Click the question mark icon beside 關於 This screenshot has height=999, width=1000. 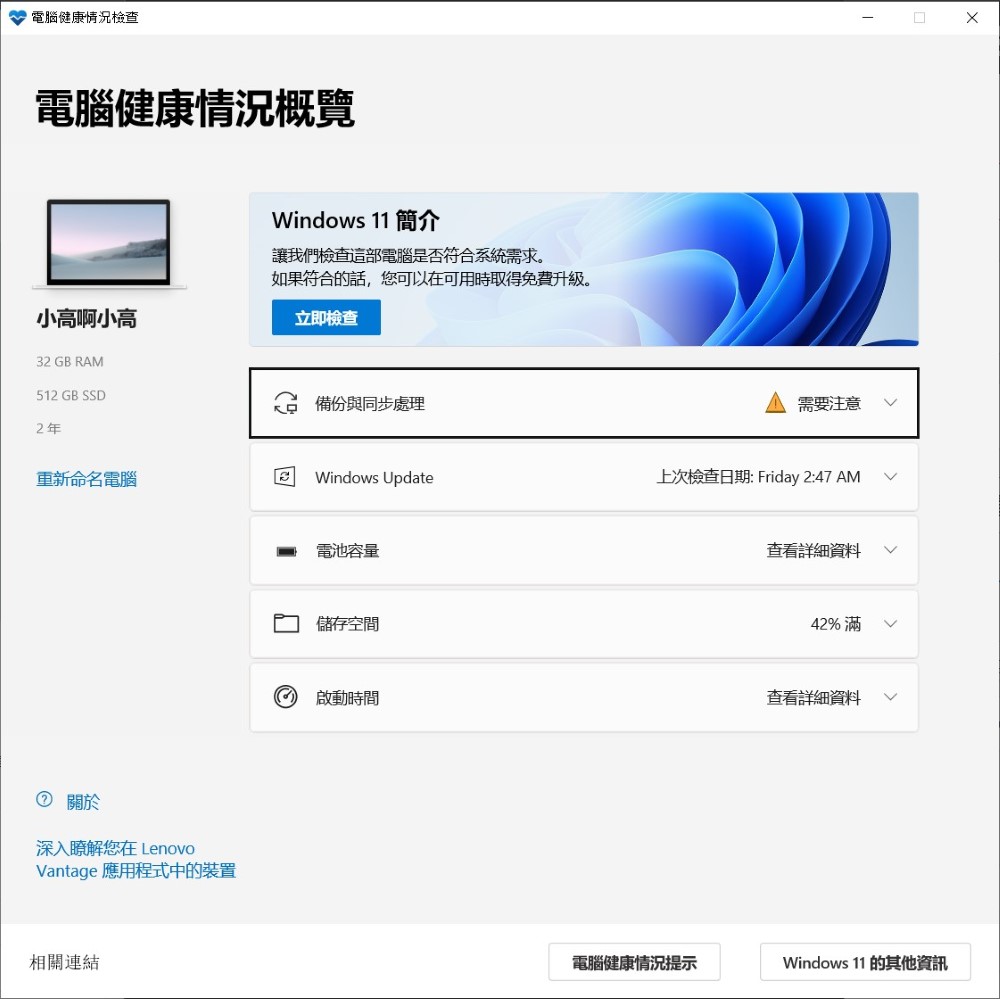(x=44, y=799)
